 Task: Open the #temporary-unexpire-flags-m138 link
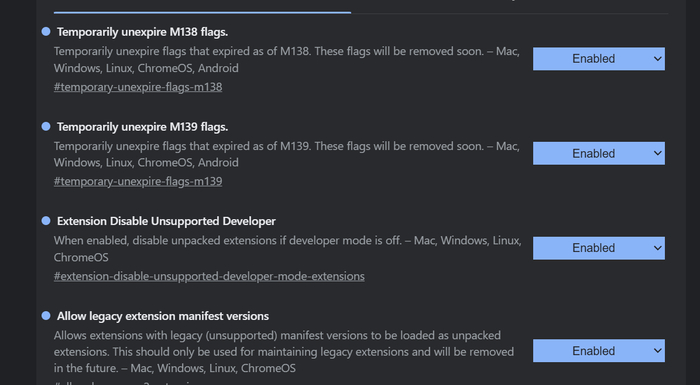click(138, 87)
